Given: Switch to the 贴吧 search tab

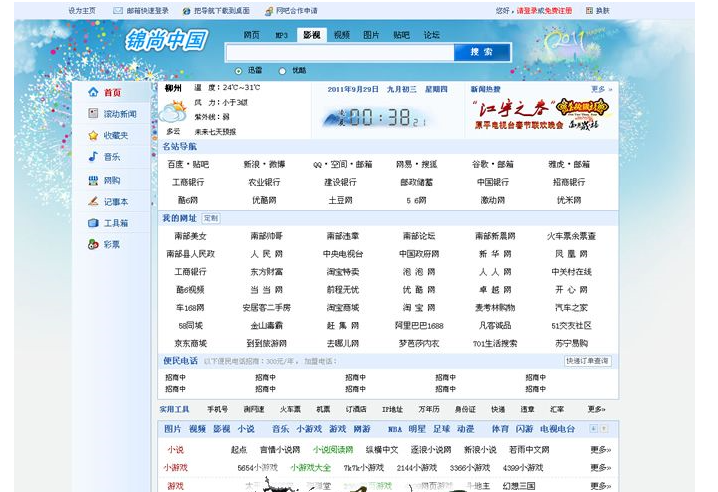Looking at the screenshot, I should 402,35.
